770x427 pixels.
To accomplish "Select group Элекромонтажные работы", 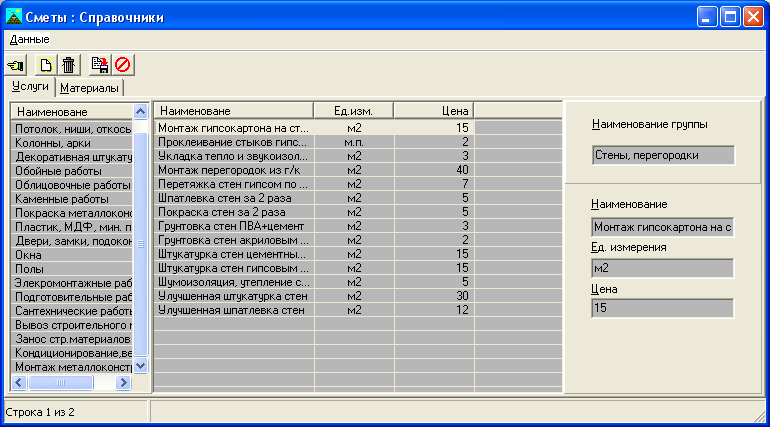I will (x=72, y=283).
